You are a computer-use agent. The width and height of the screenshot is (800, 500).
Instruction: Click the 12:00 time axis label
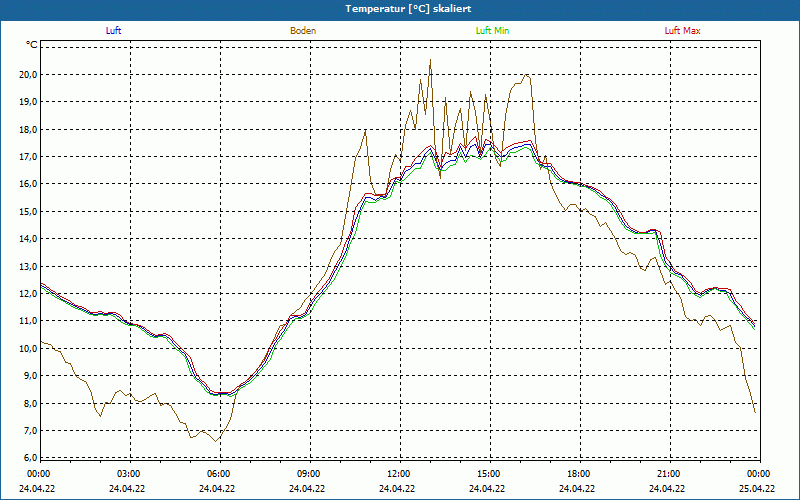coord(399,474)
